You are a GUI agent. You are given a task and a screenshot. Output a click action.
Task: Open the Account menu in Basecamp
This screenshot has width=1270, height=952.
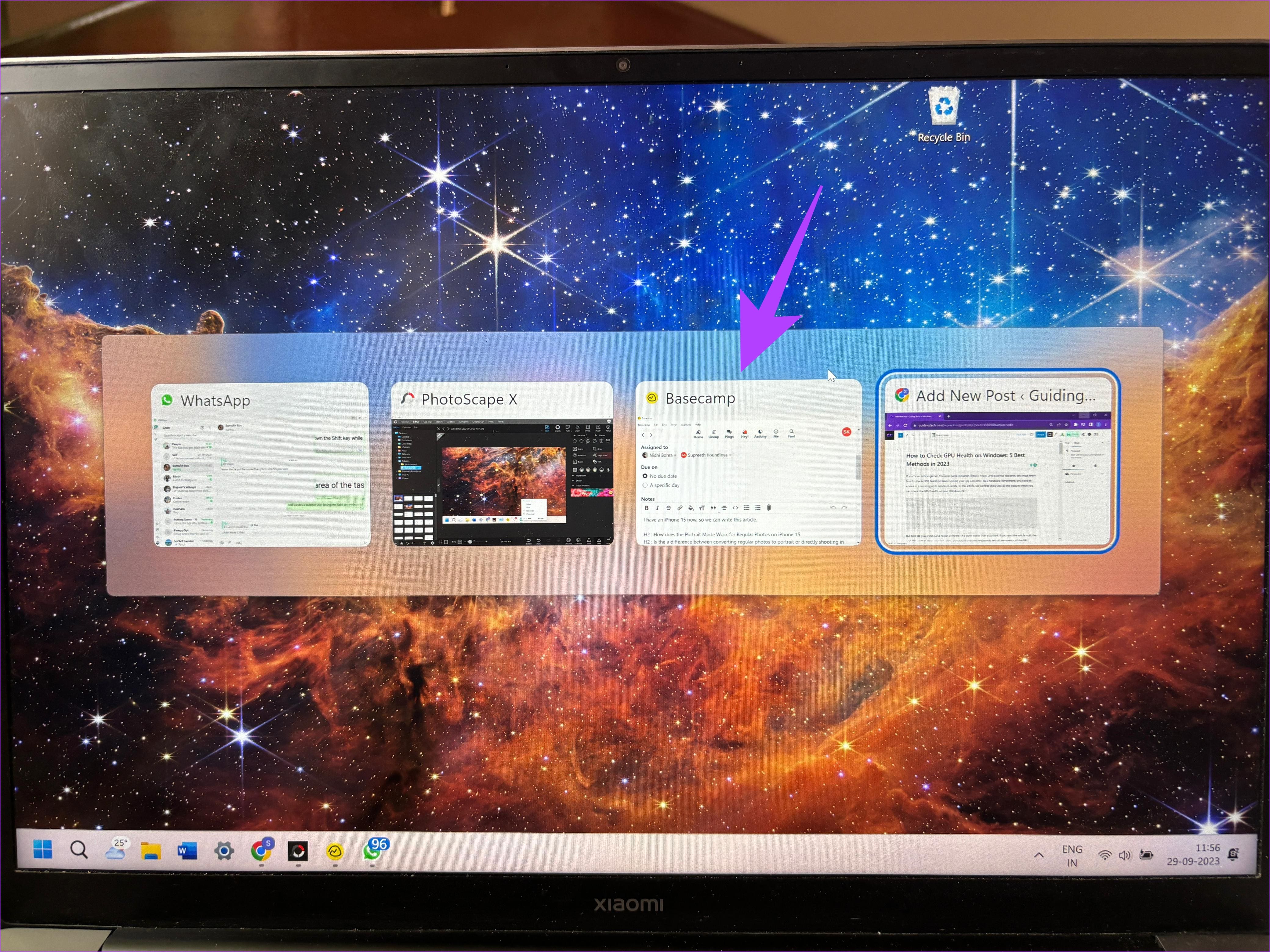(x=686, y=425)
